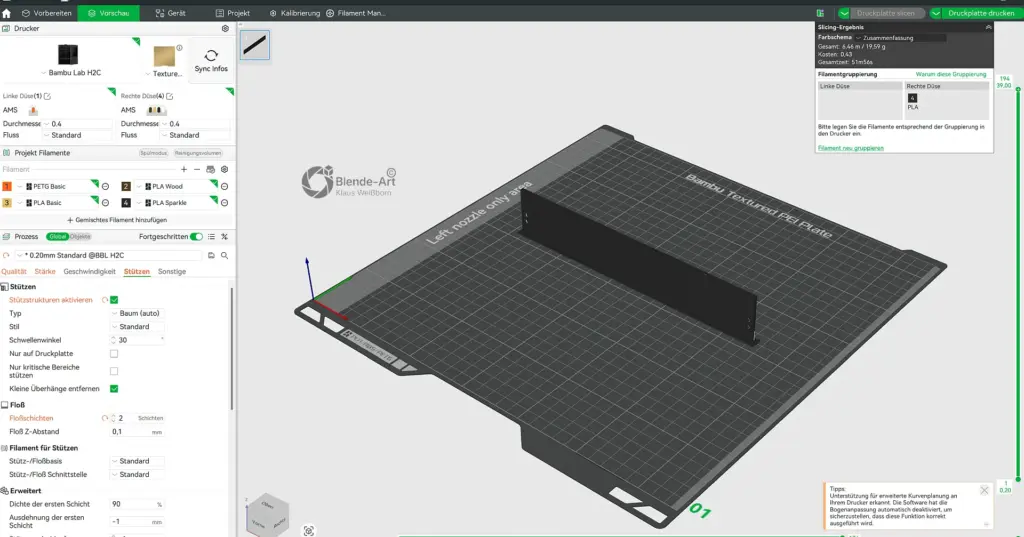This screenshot has width=1024, height=537.
Task: Switch to the Vorbereiten tab
Action: click(46, 13)
